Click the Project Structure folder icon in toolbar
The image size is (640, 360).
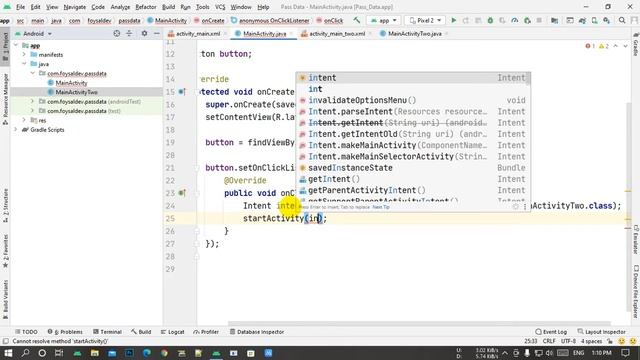point(554,20)
